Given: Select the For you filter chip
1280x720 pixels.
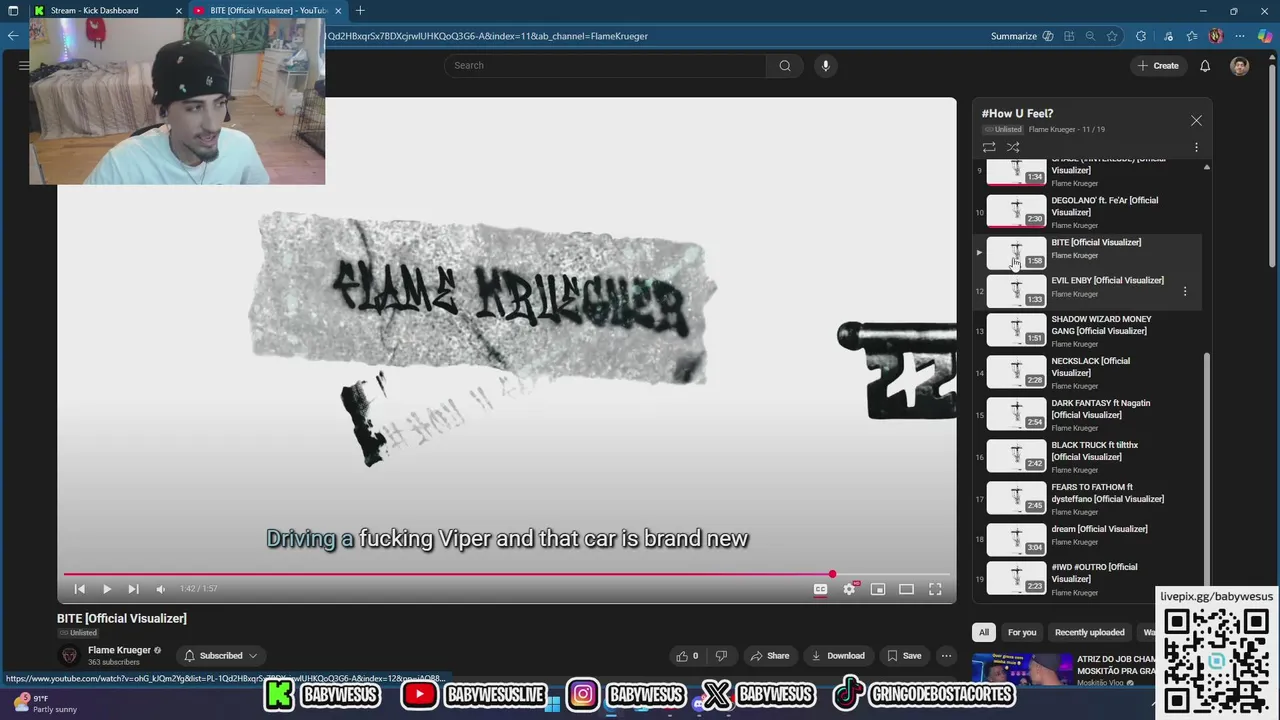Looking at the screenshot, I should pyautogui.click(x=1022, y=632).
